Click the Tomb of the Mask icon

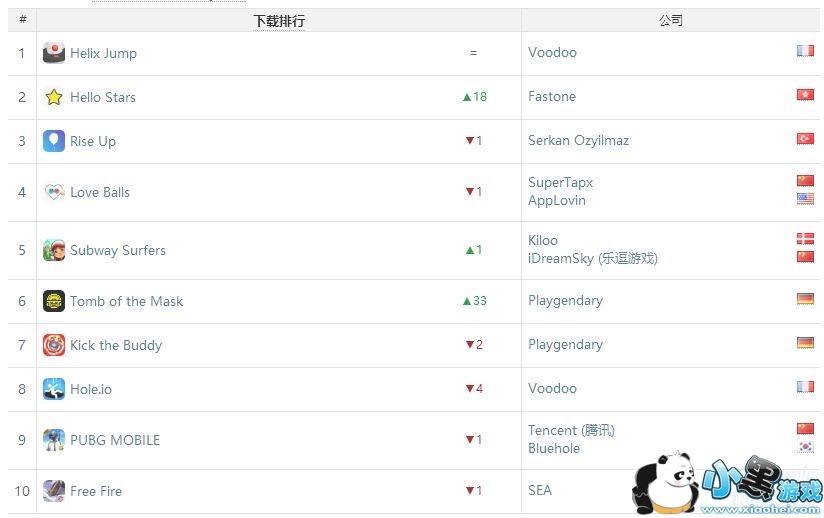pos(54,301)
